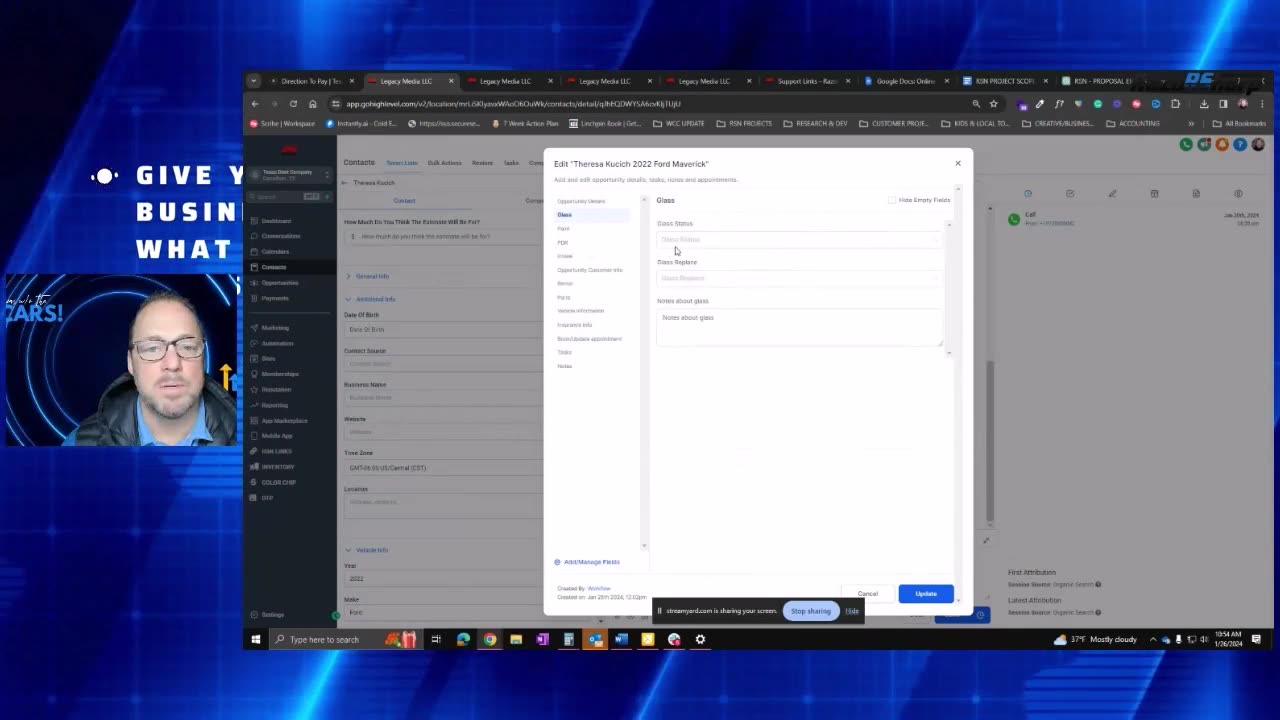Select the PDR section in dialog sidebar
Viewport: 1280px width, 720px height.
[563, 242]
